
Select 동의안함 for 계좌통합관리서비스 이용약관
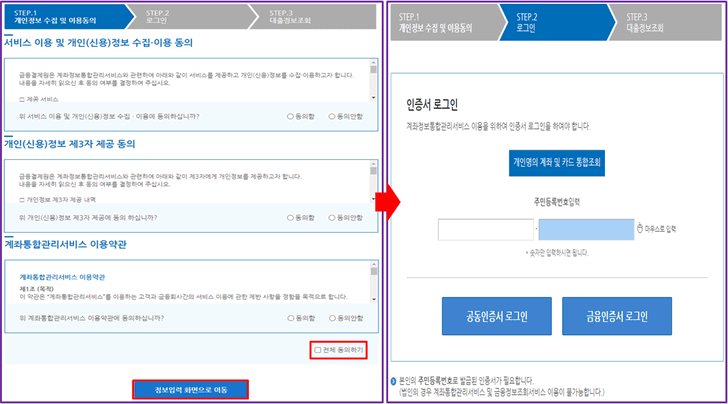coord(332,318)
